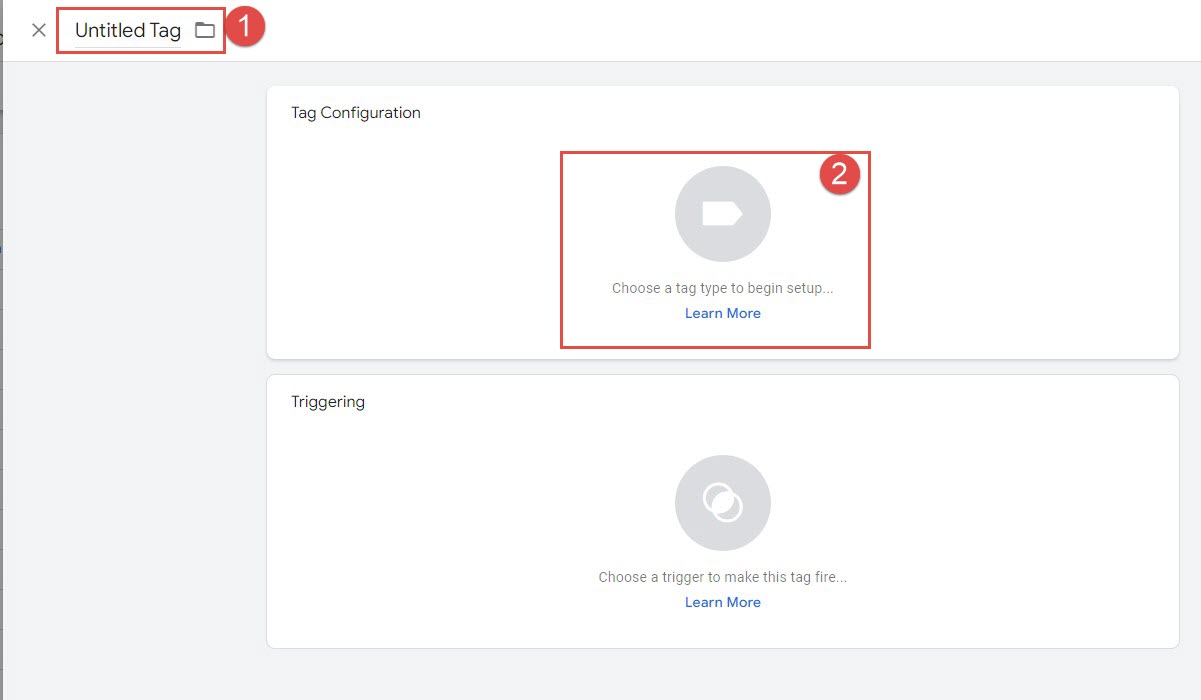Viewport: 1201px width, 700px height.
Task: Rename the Untitled Tag name field
Action: click(x=128, y=31)
